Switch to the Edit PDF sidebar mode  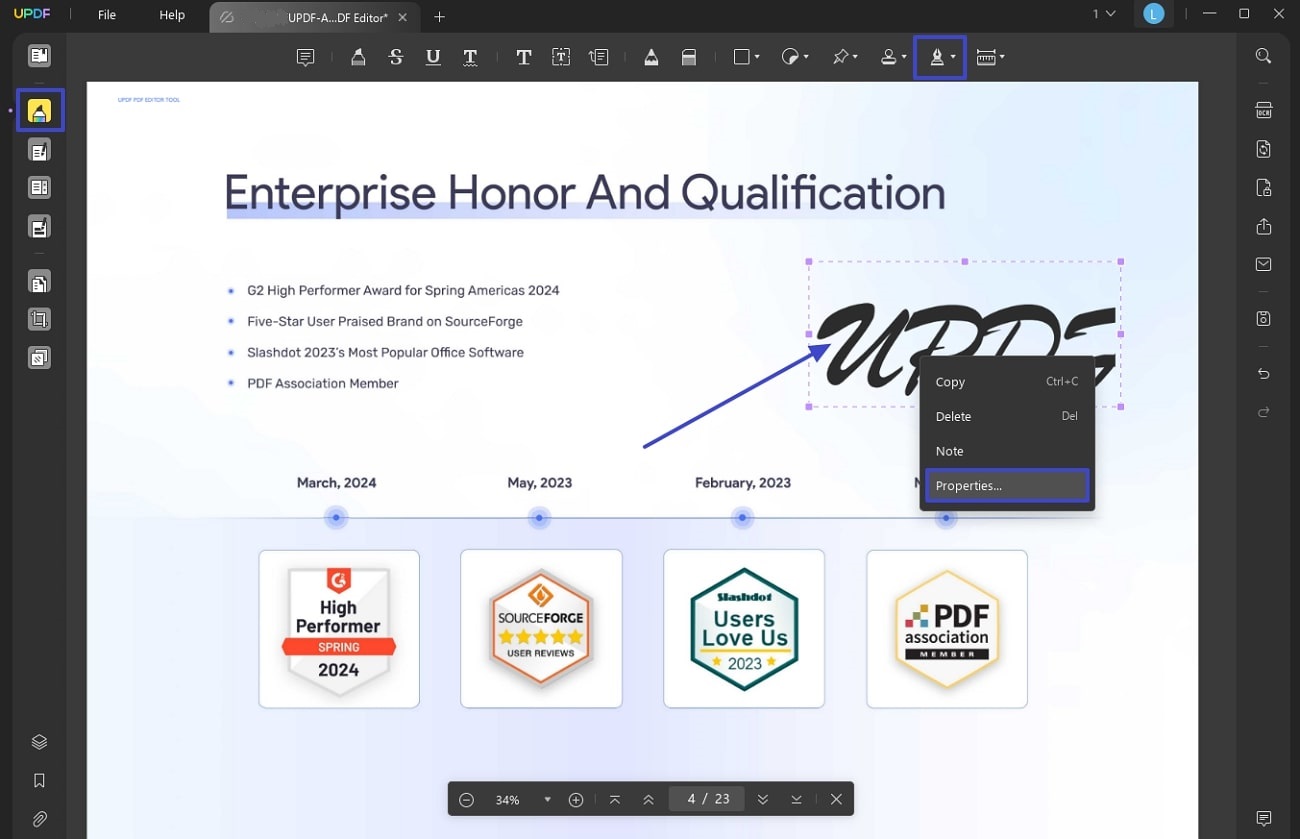[39, 150]
